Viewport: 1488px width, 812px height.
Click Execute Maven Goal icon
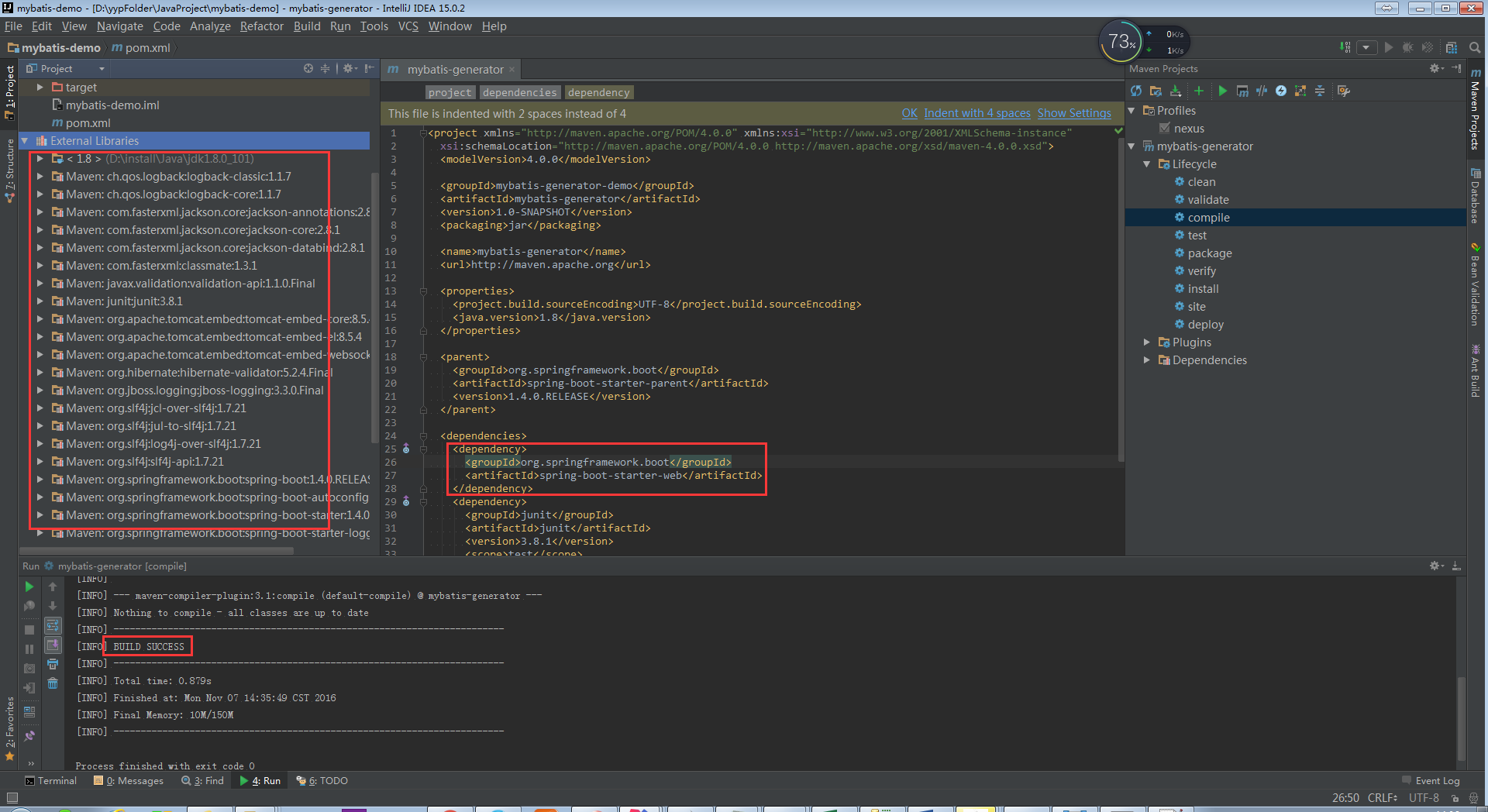click(1242, 91)
